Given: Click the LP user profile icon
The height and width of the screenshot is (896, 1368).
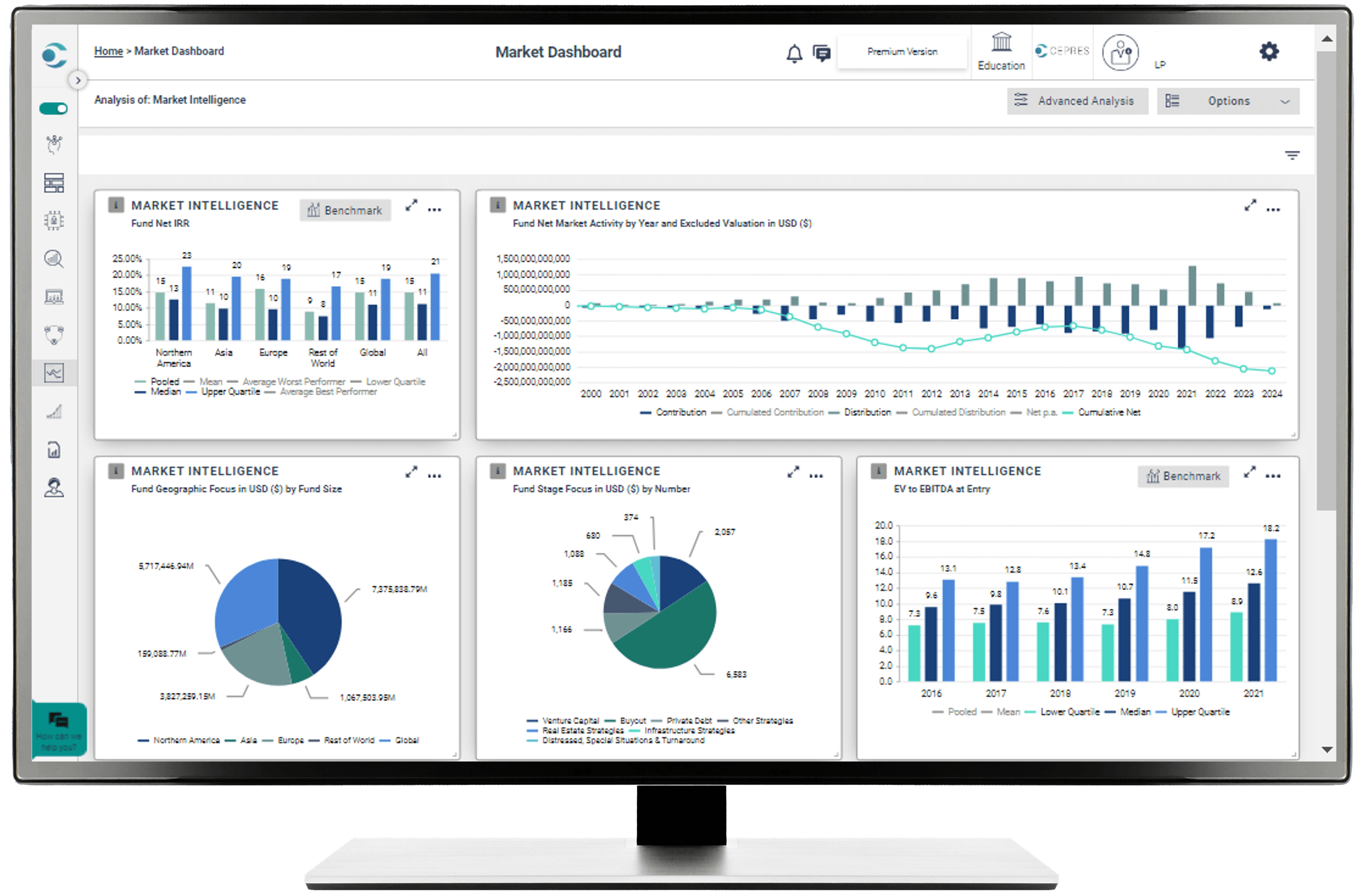Looking at the screenshot, I should 1120,53.
